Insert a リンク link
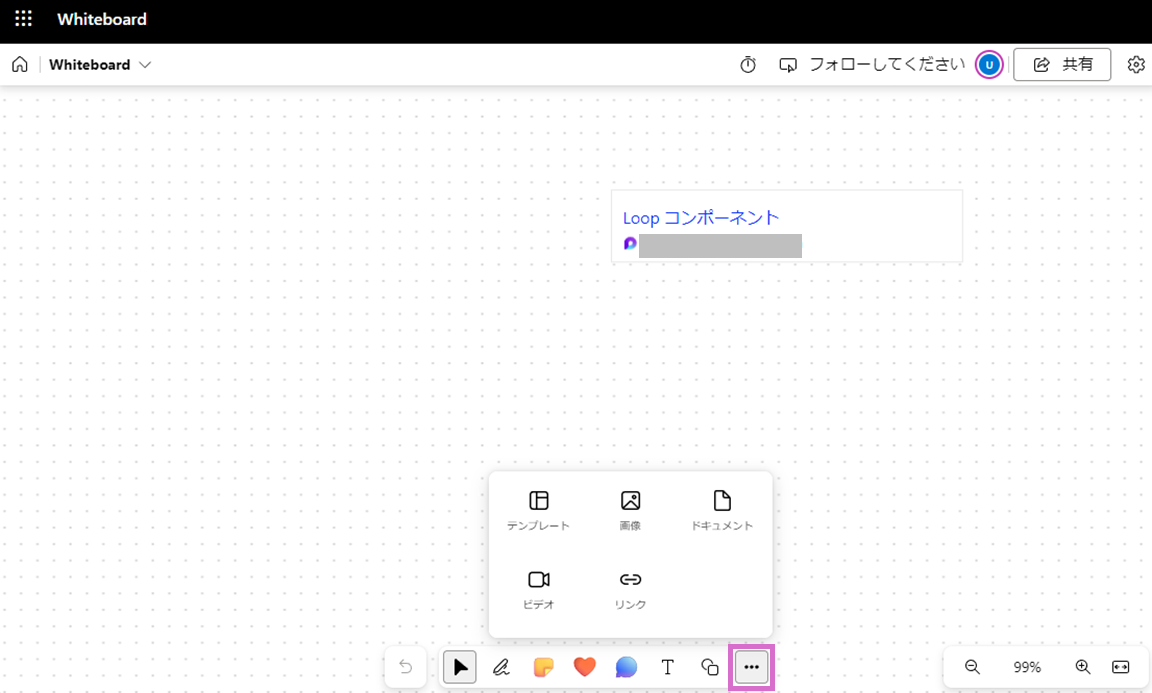The height and width of the screenshot is (693, 1152). [x=630, y=589]
